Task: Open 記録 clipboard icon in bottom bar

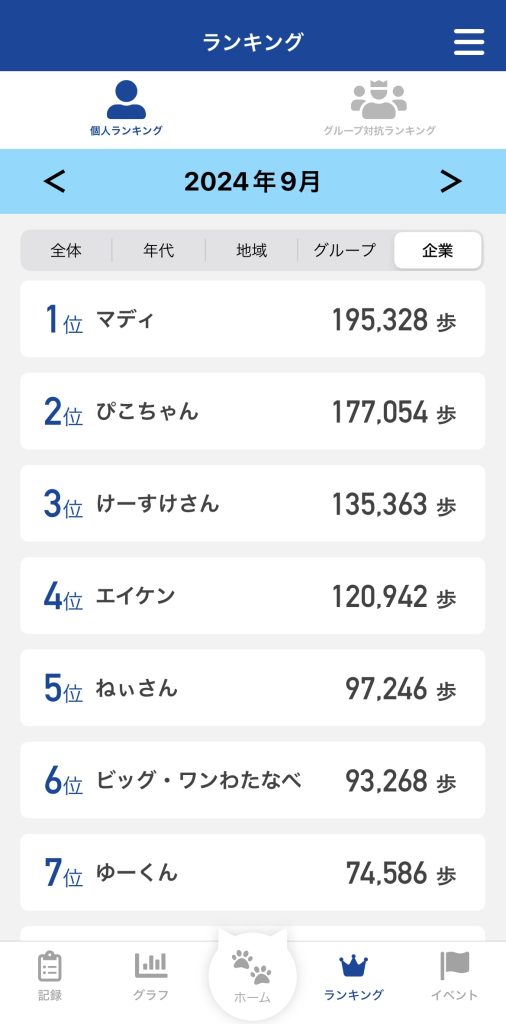Action: point(50,967)
